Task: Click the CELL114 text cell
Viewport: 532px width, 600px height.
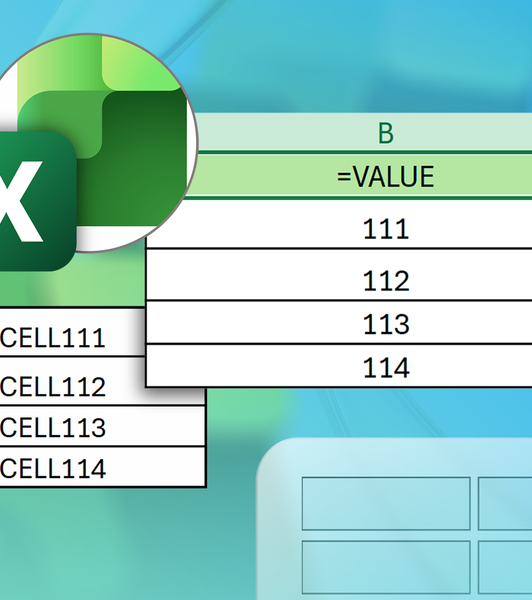Action: point(103,467)
